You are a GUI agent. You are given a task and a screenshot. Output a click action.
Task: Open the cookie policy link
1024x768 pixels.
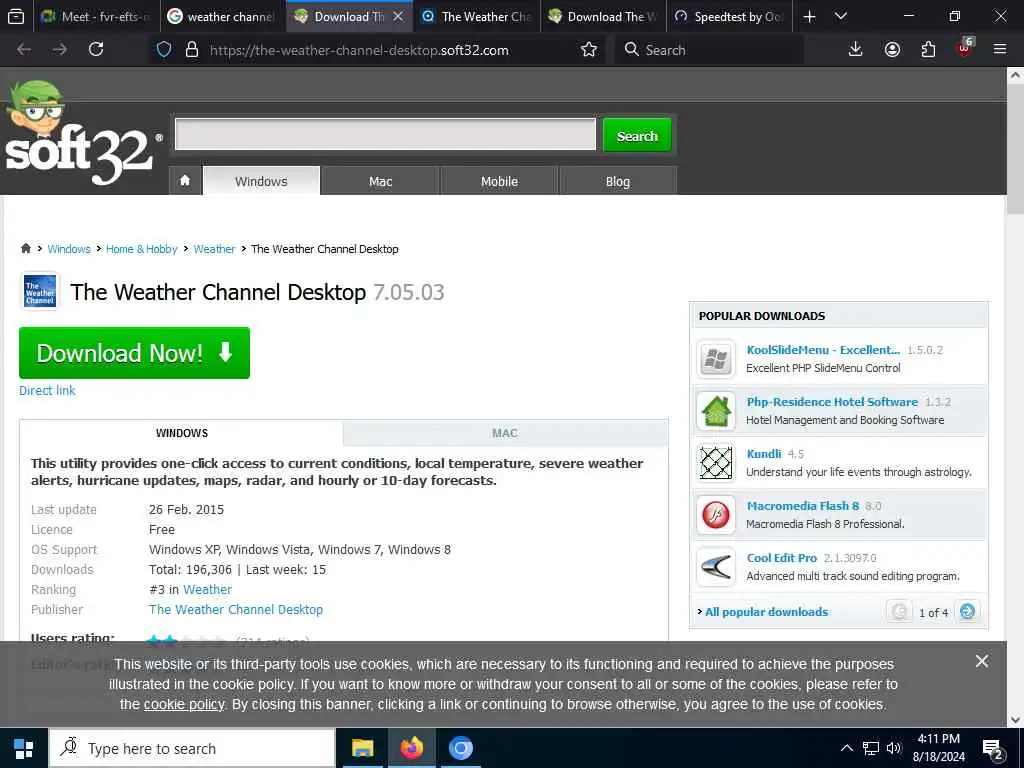[184, 705]
